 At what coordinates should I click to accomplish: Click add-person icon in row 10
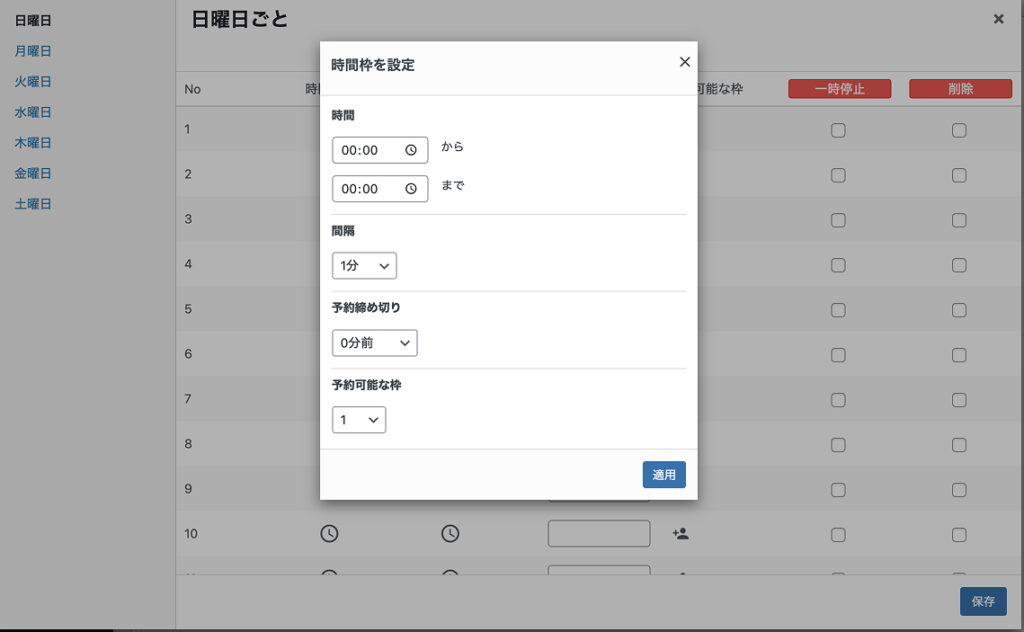681,534
